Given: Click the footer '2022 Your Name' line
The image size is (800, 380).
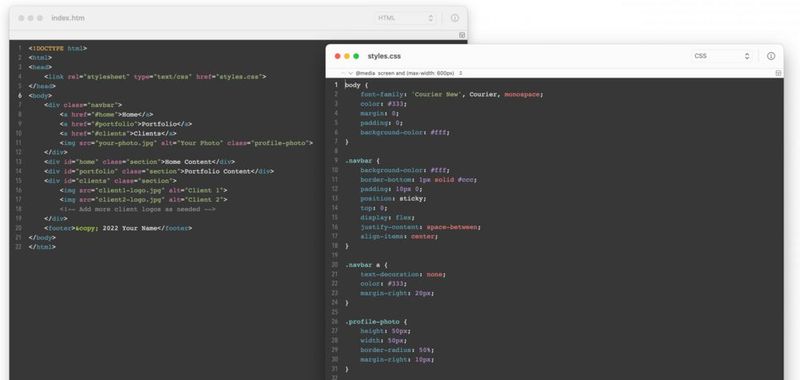Looking at the screenshot, I should click(118, 228).
